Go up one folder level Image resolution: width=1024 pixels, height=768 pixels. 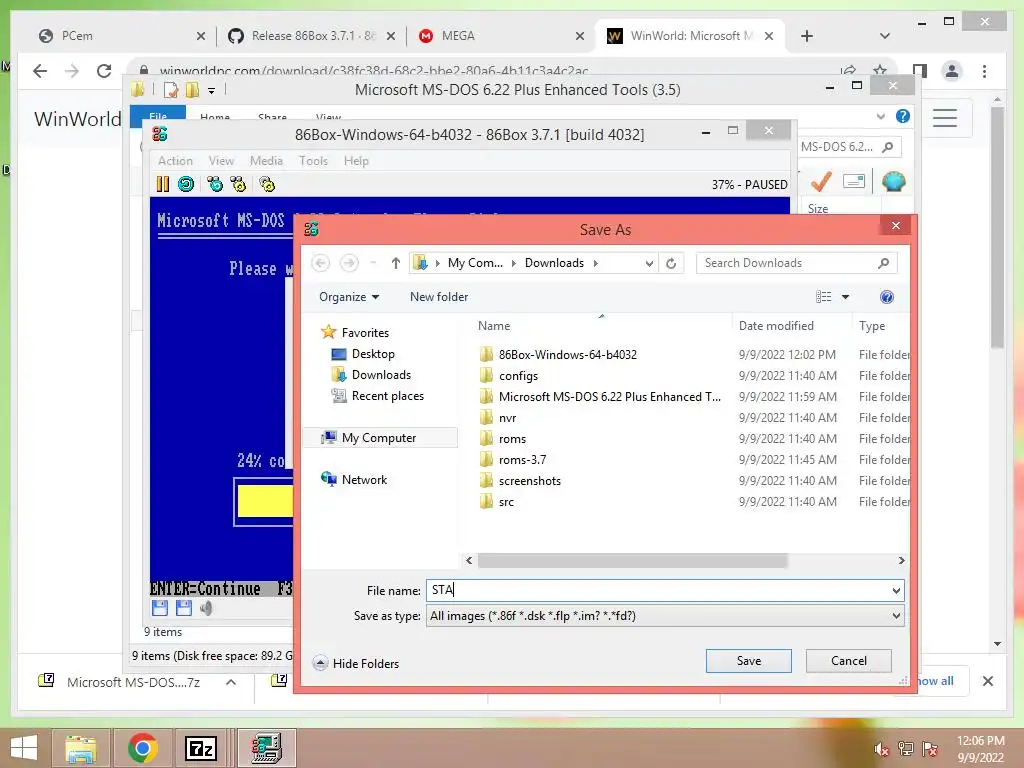396,263
